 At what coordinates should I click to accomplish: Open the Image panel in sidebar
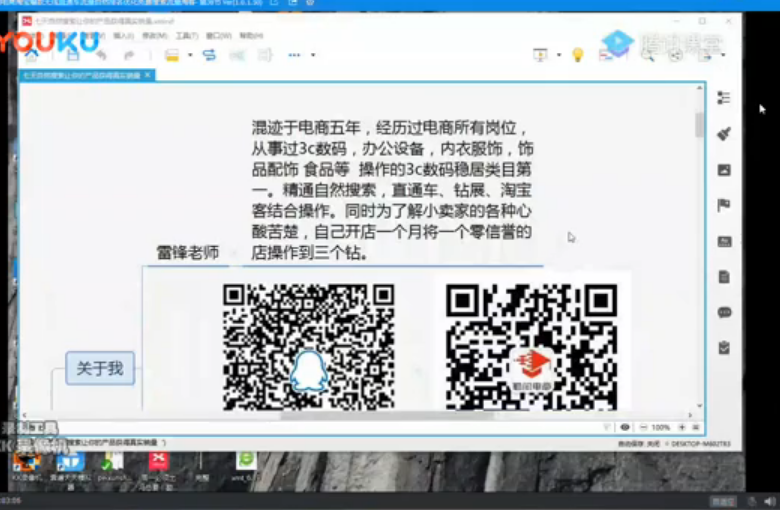[x=724, y=170]
